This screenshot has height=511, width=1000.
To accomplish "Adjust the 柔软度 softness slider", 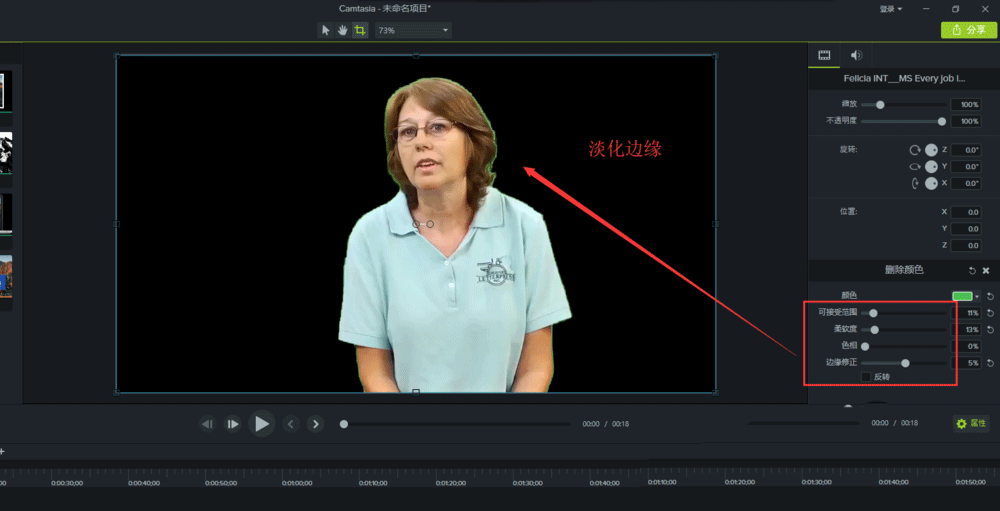I will (875, 330).
